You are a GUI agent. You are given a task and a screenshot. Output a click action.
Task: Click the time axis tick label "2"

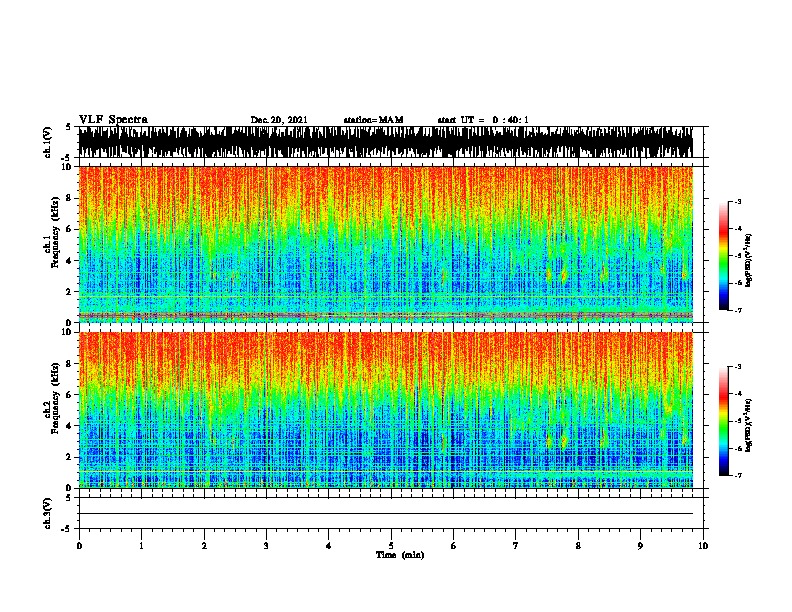(204, 546)
